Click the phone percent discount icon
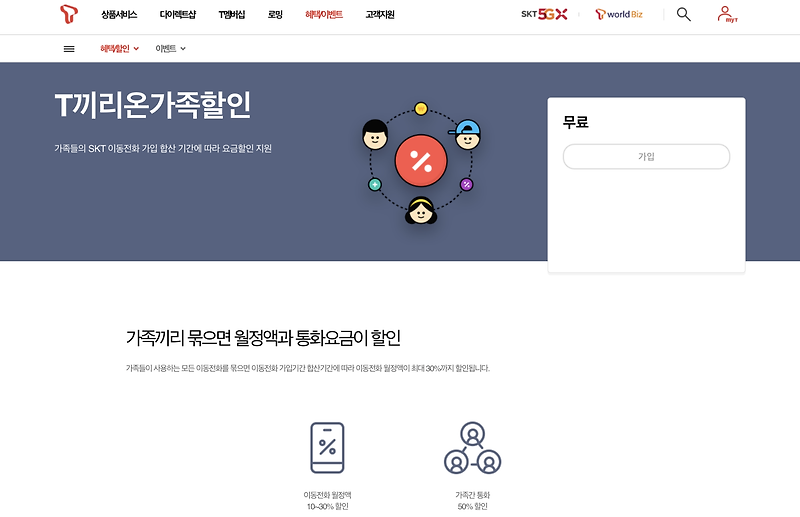The width and height of the screenshot is (800, 517). [328, 448]
